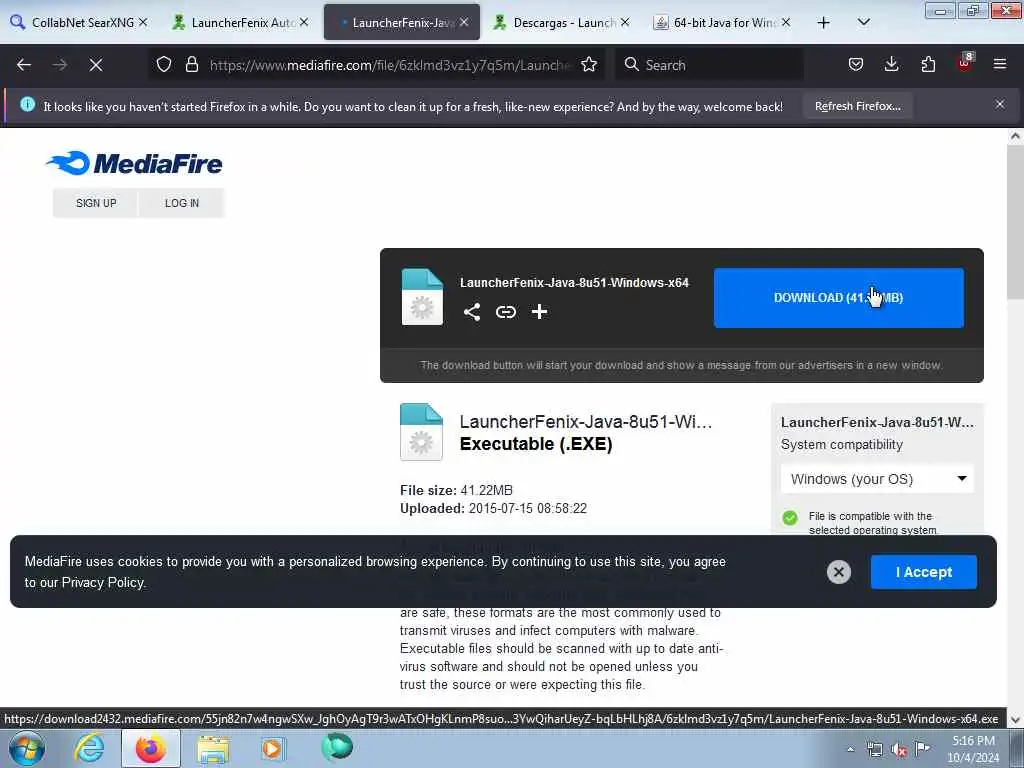Viewport: 1024px width, 768px height.
Task: Click the plus icon to save file
Action: (539, 312)
